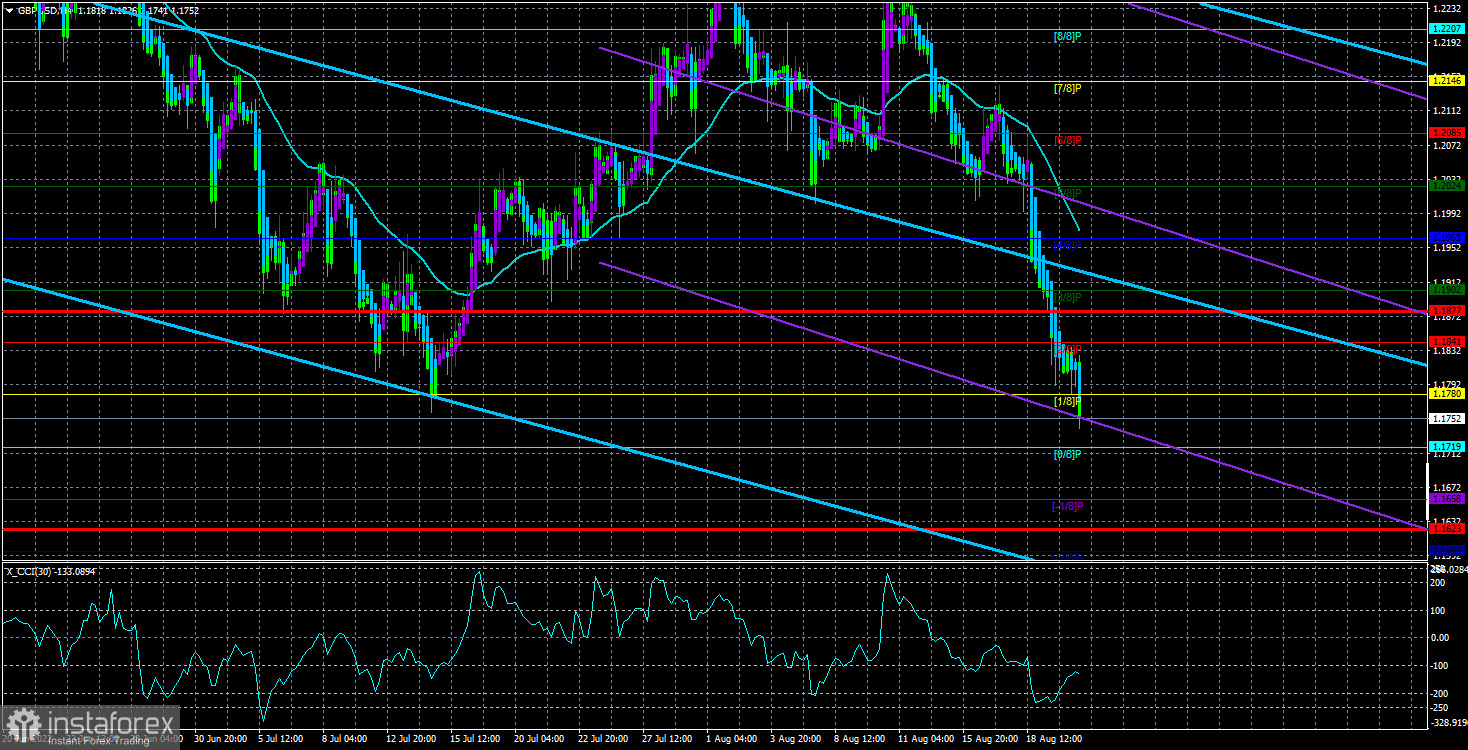Open the chart menu triangle beside GBPUSD
This screenshot has height=750, width=1468.
[x=9, y=10]
